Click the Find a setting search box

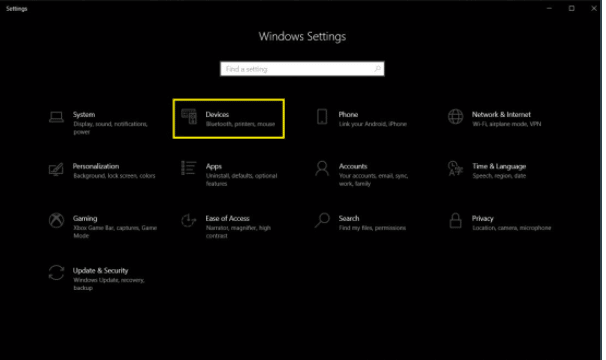(x=302, y=69)
